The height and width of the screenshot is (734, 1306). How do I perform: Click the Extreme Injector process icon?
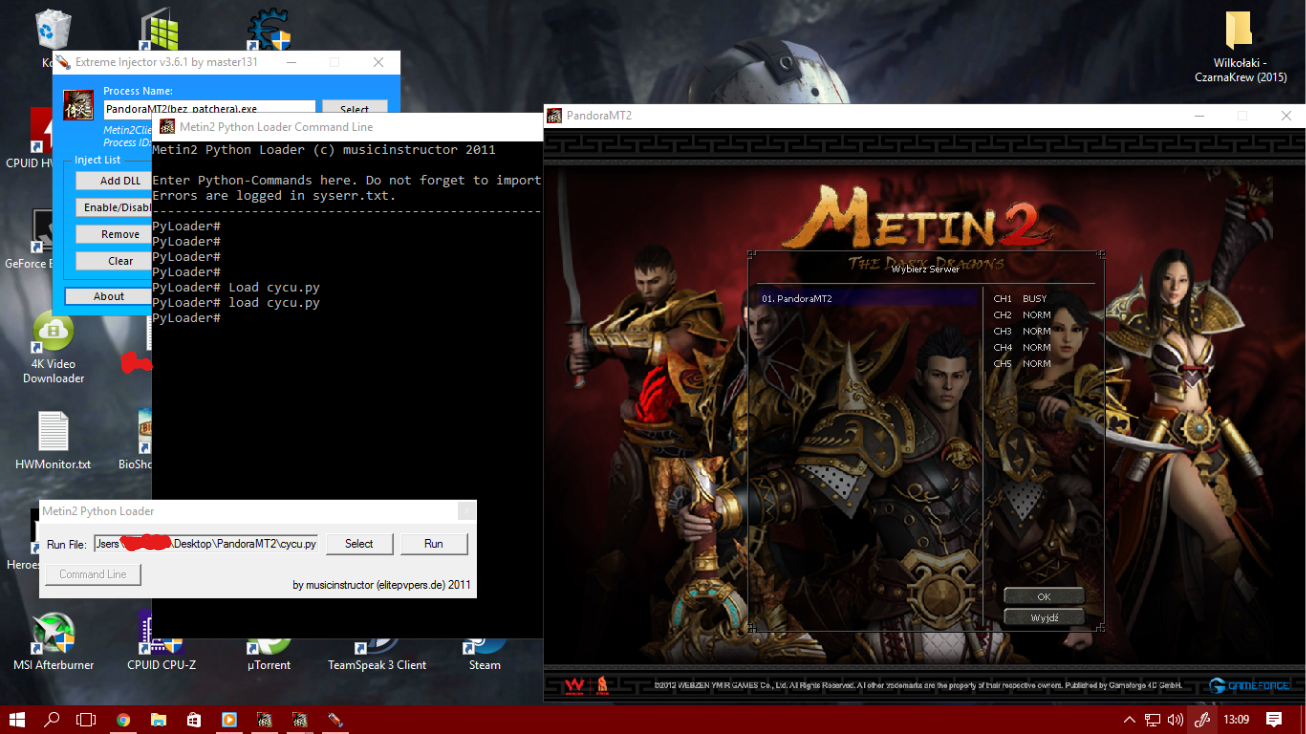[x=79, y=106]
